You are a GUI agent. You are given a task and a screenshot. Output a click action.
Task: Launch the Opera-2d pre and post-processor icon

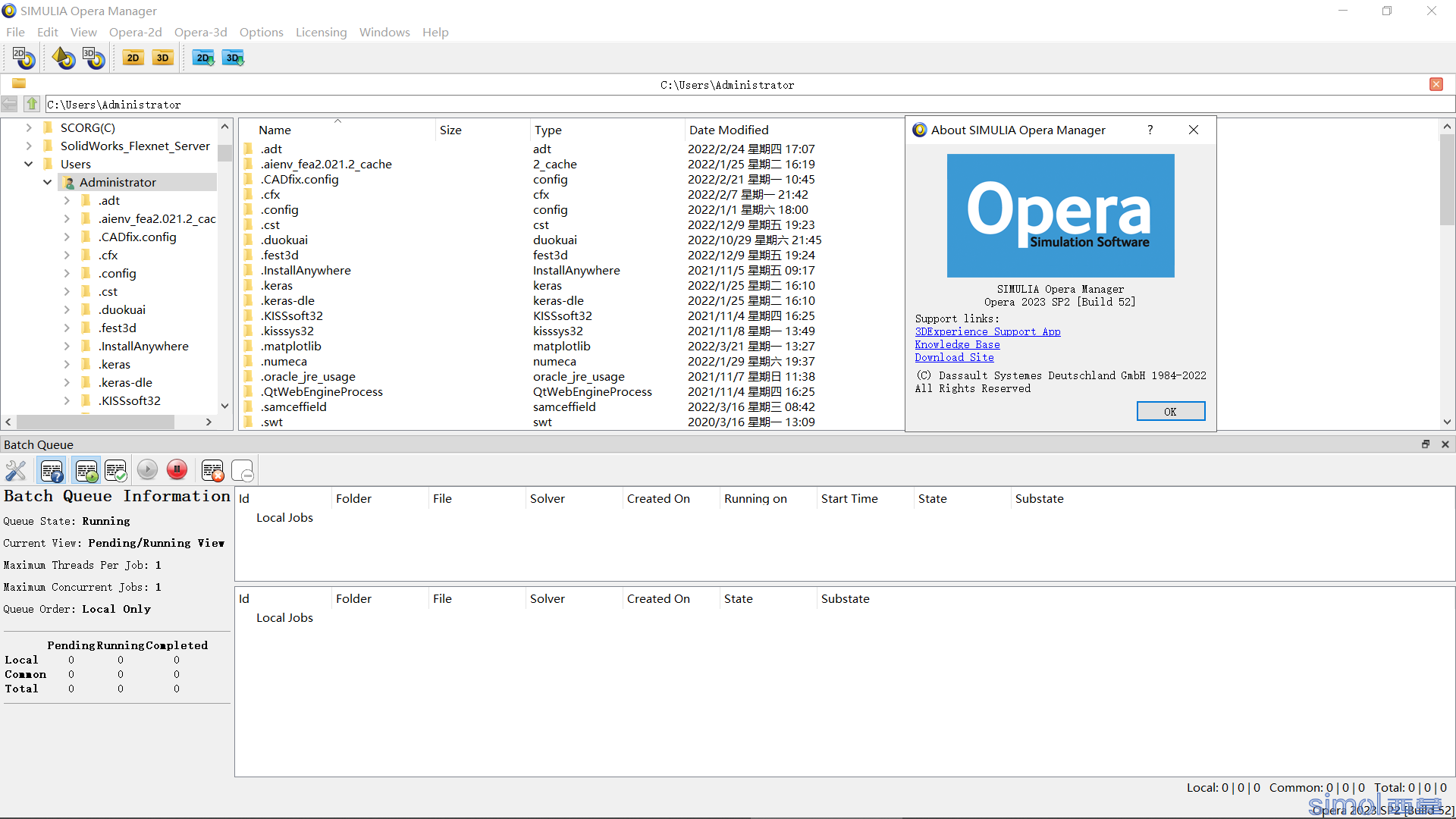(x=24, y=58)
